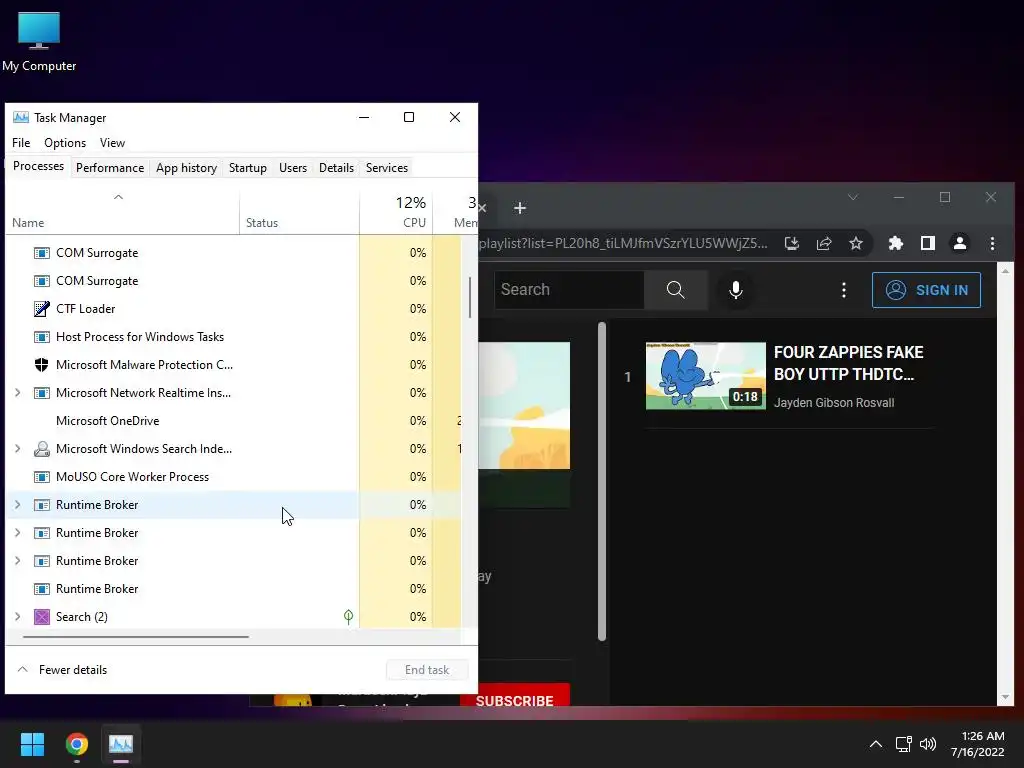This screenshot has height=768, width=1024.
Task: Open Task Manager Options menu
Action: point(65,143)
